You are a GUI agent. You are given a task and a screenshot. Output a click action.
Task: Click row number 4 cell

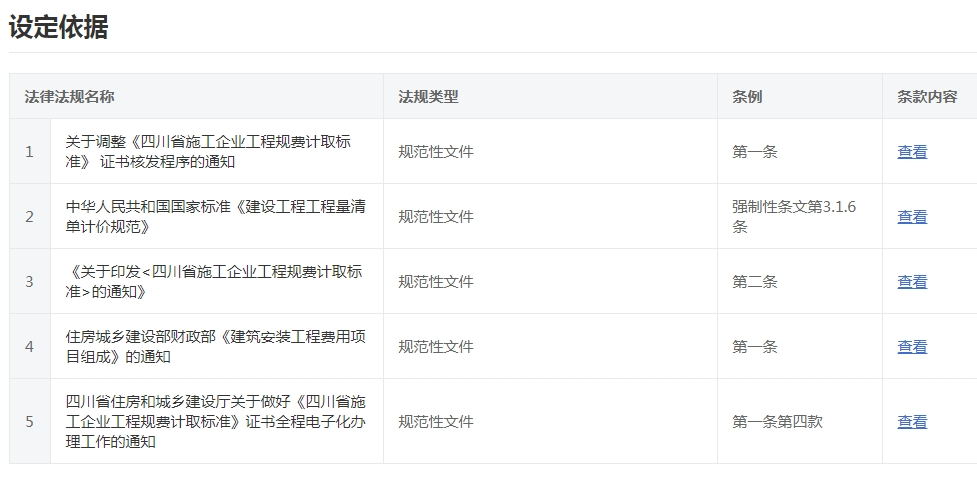30,347
